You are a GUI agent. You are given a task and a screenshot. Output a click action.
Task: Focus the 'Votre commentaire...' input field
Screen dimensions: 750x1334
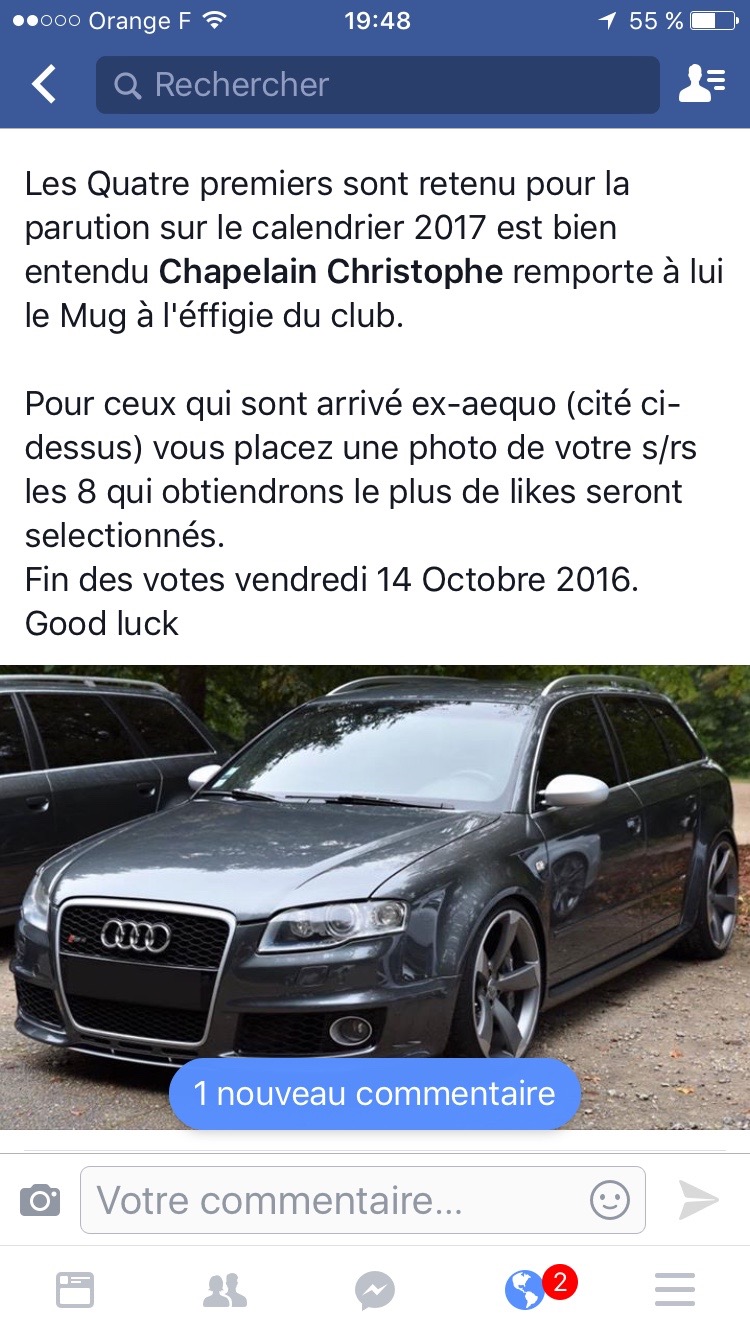[363, 1200]
